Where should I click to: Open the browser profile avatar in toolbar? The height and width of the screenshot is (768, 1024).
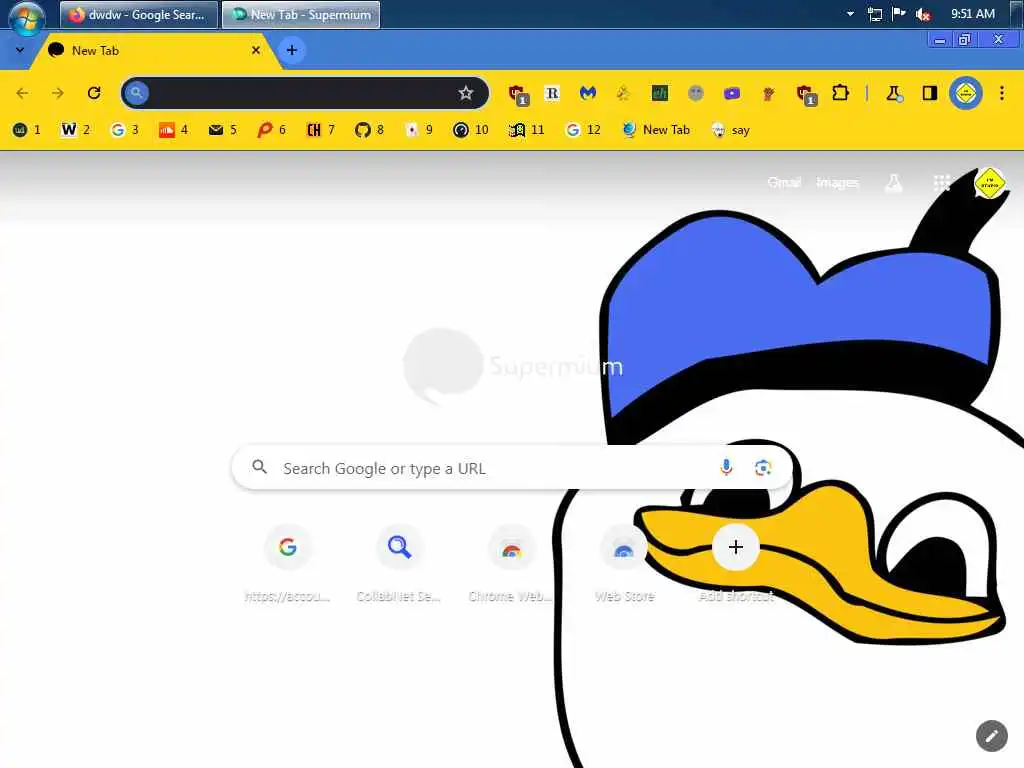pos(966,93)
